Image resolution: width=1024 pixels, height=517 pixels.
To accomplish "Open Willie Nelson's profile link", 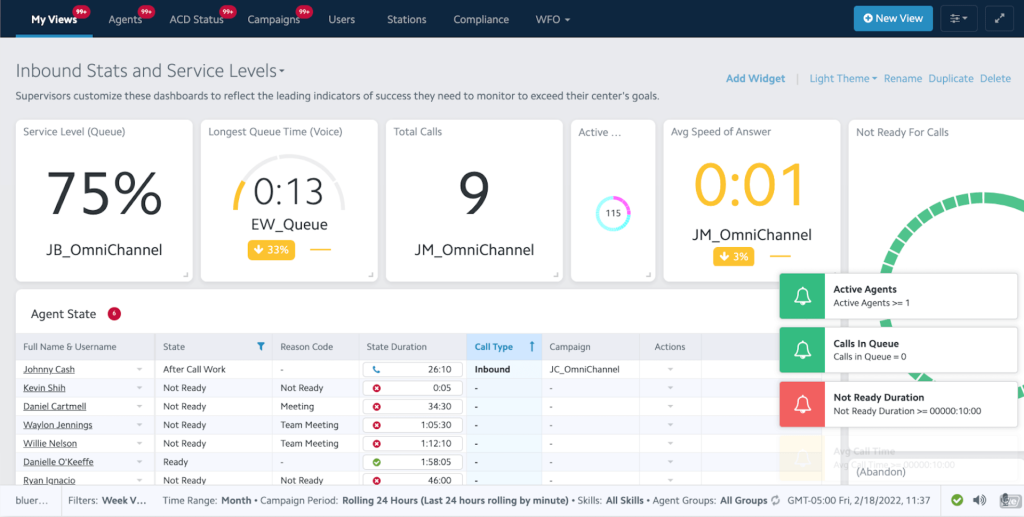I will point(50,443).
